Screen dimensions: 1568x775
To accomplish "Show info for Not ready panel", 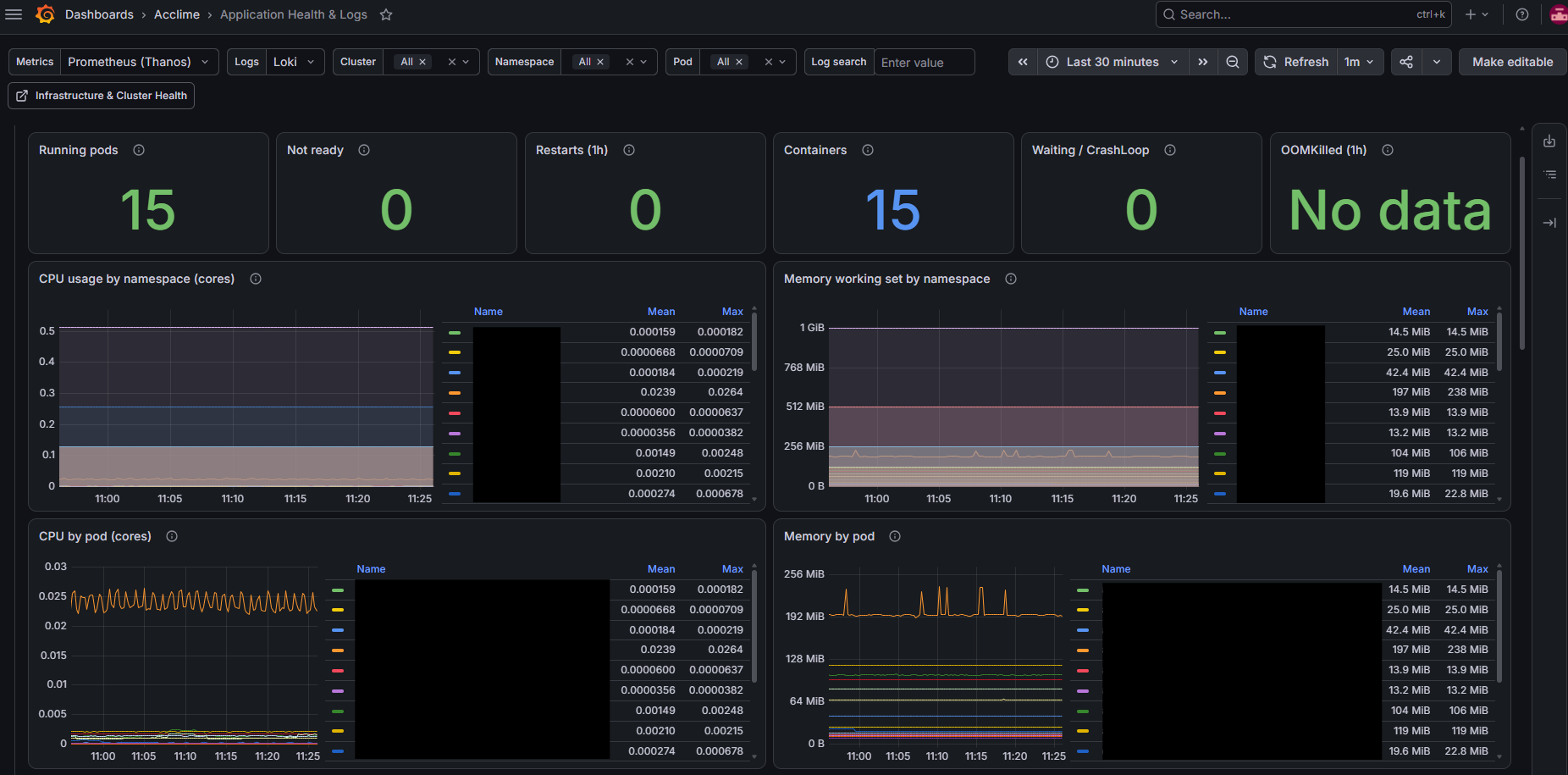I will tap(364, 150).
